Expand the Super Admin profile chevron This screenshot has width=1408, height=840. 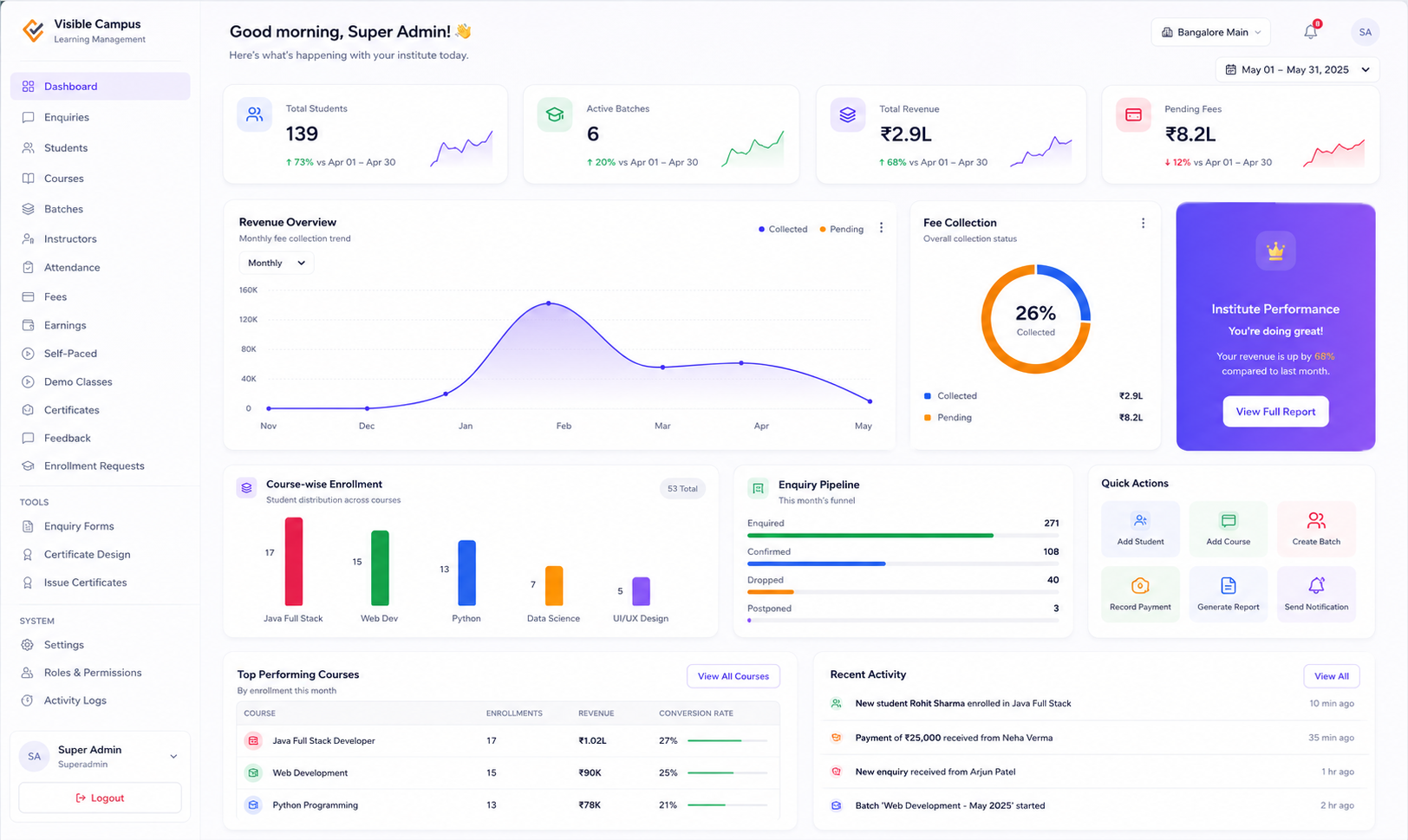[x=173, y=757]
